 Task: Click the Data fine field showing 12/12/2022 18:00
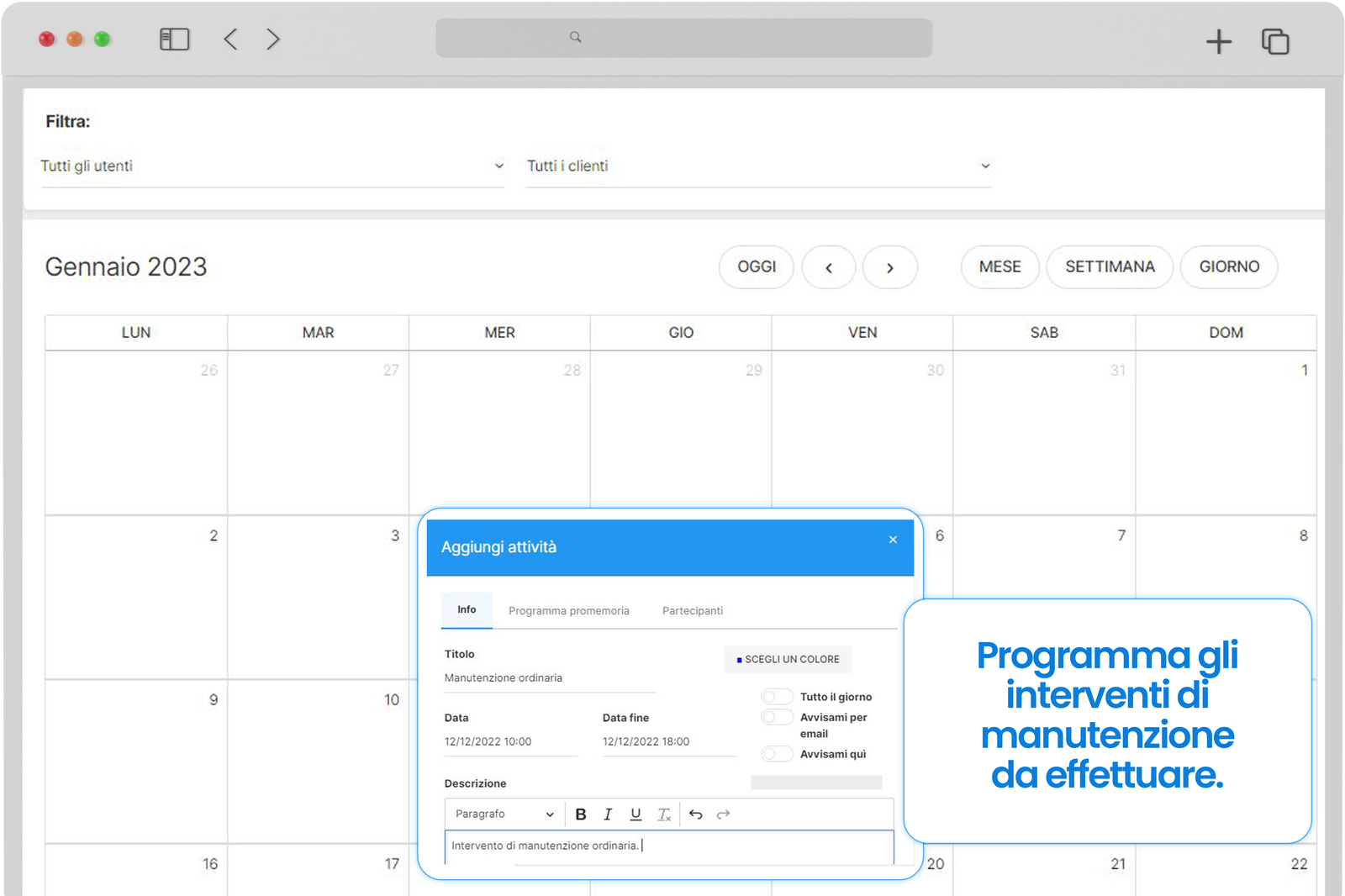click(669, 742)
